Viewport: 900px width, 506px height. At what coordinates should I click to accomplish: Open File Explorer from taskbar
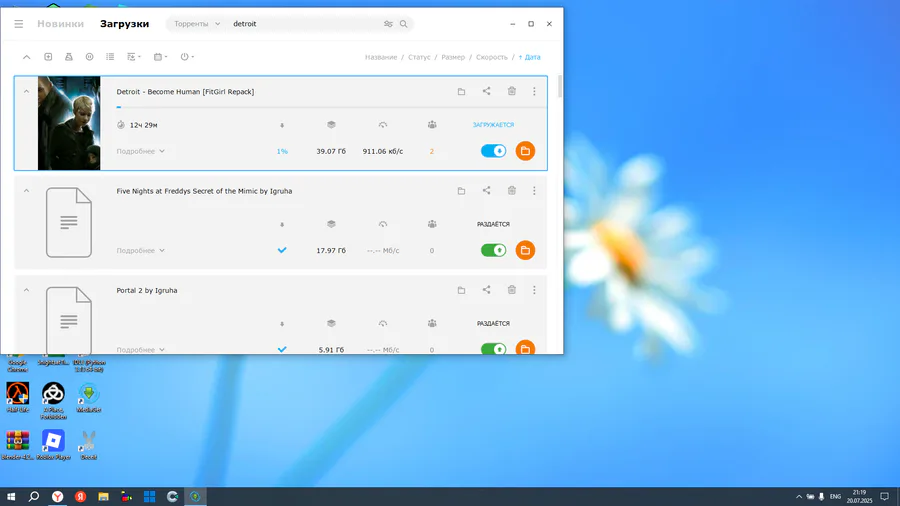click(103, 497)
